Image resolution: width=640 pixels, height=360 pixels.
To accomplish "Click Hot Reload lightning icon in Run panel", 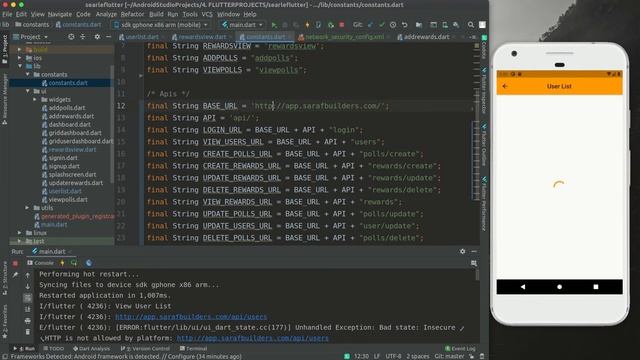I will coord(62,263).
